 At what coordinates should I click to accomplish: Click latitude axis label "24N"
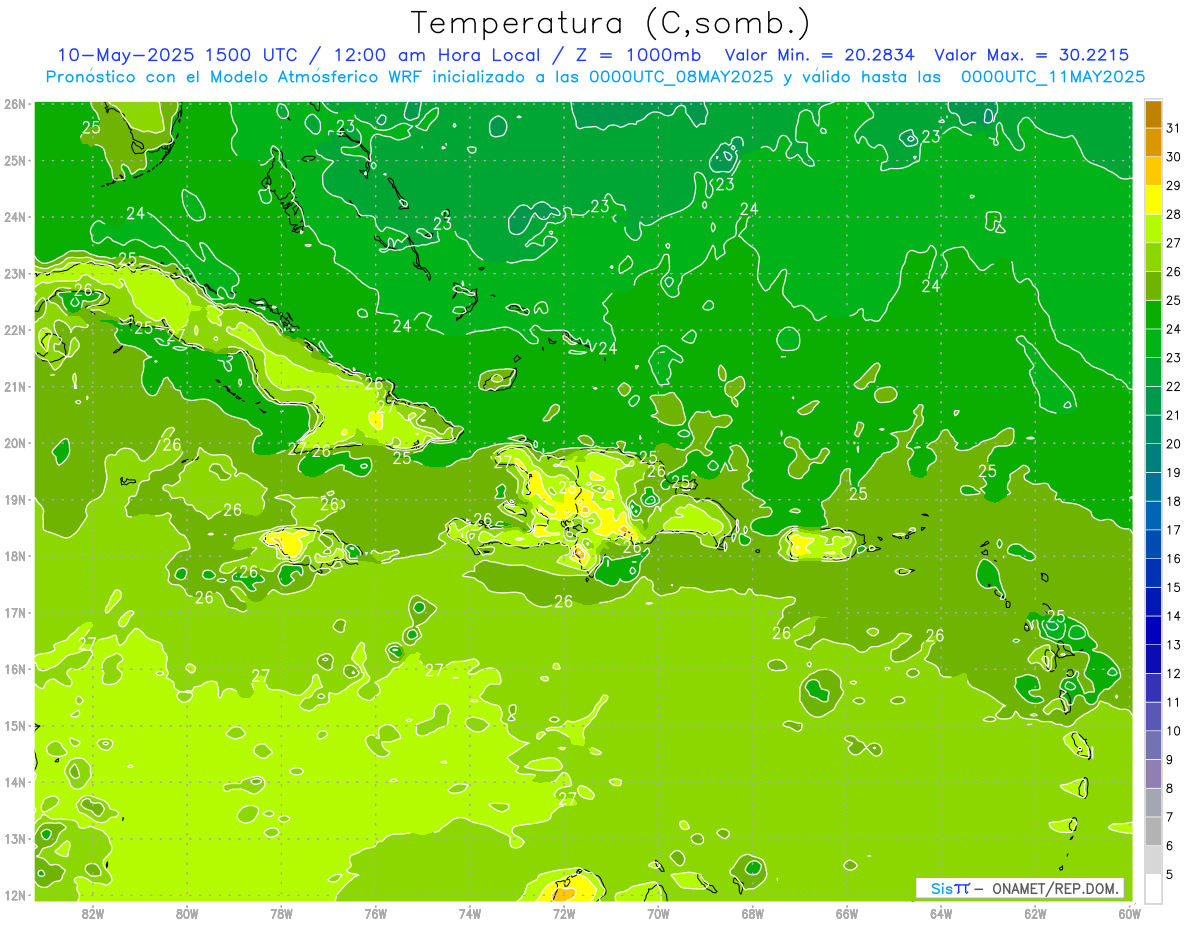click(x=15, y=217)
